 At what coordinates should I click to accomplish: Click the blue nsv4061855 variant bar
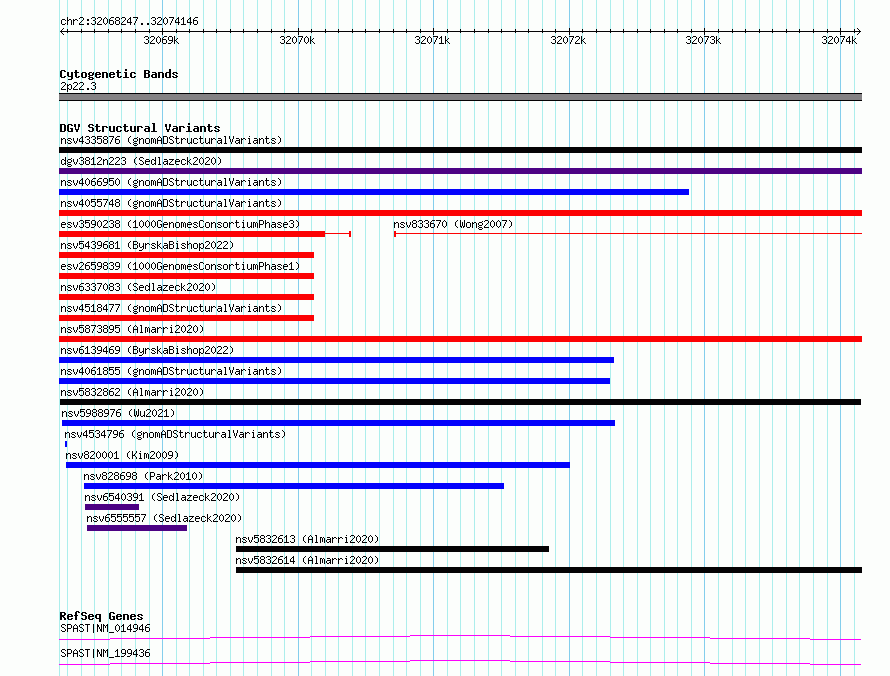pyautogui.click(x=334, y=381)
